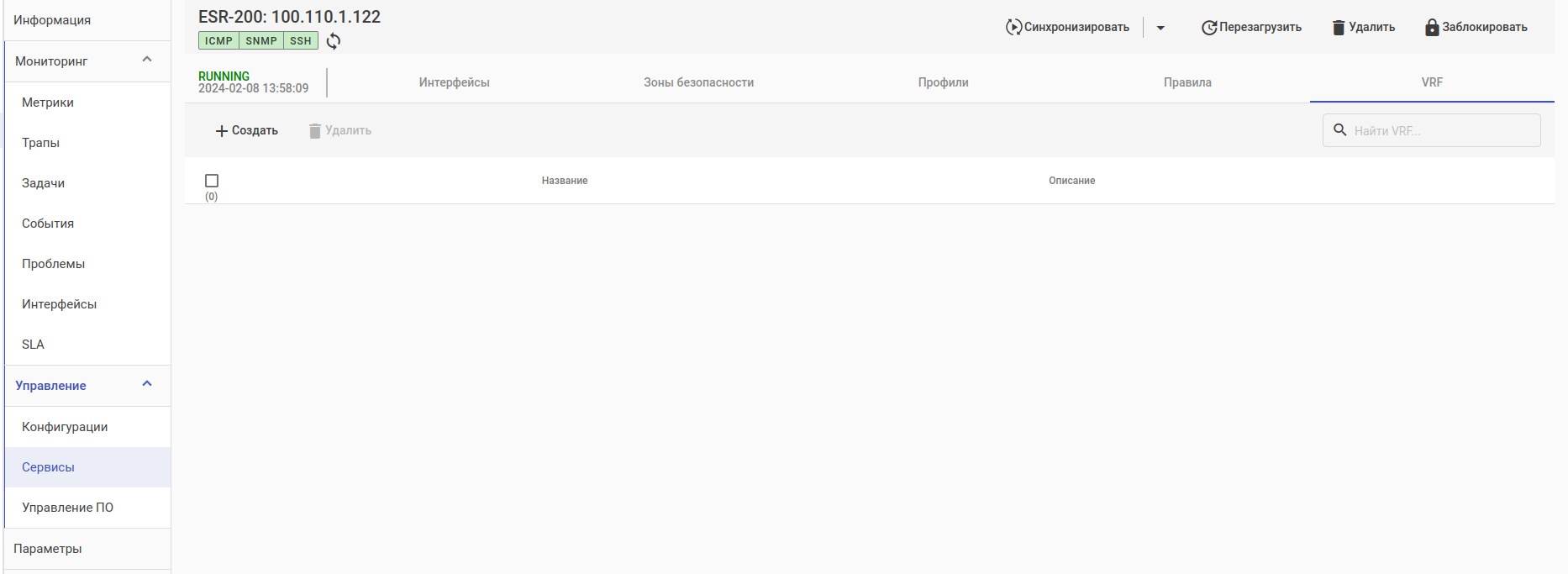
Task: Click the RUNNING status text
Action: coord(224,76)
